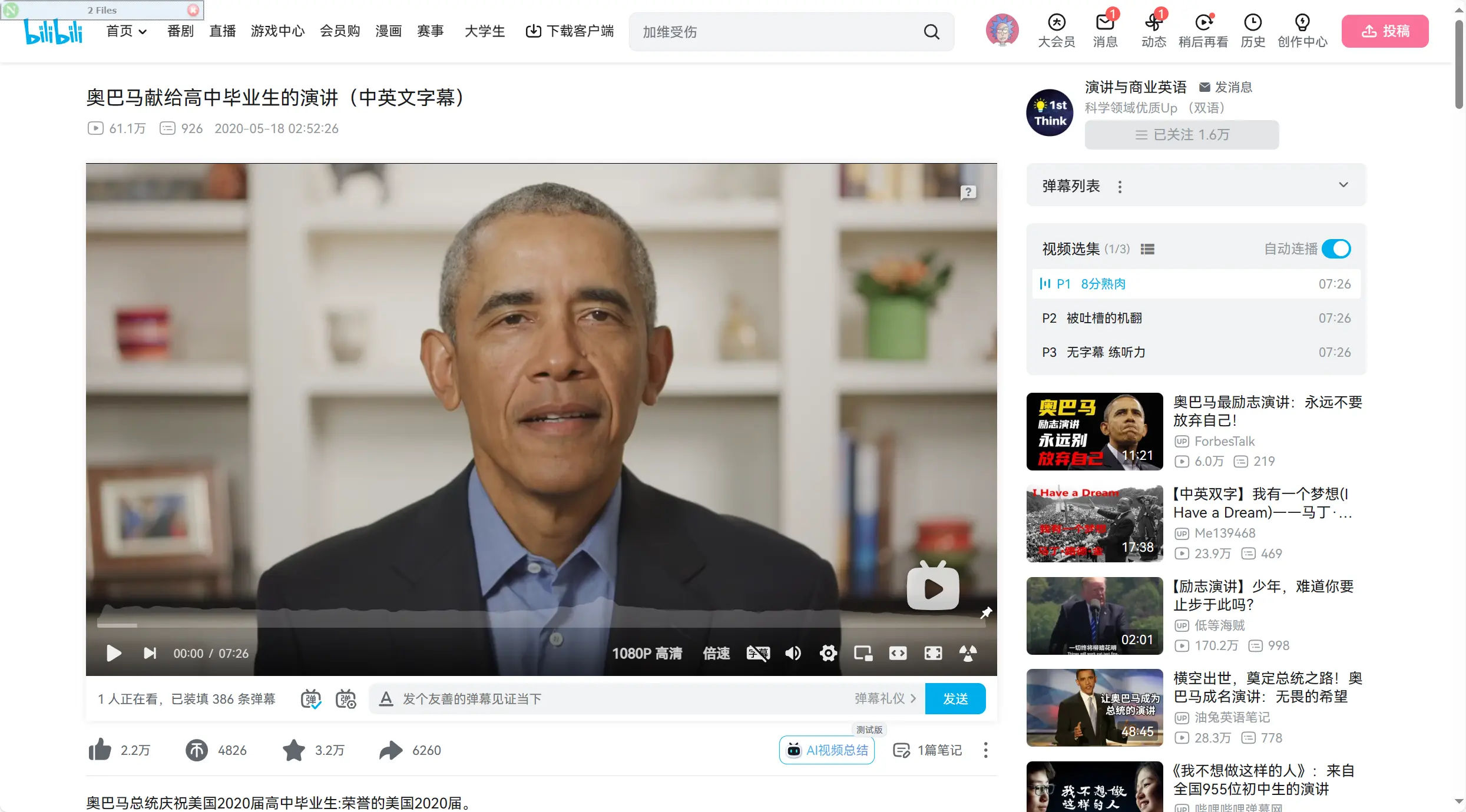Toggle the 自动连播 autoplay switch
This screenshot has height=812, width=1466.
pos(1336,249)
